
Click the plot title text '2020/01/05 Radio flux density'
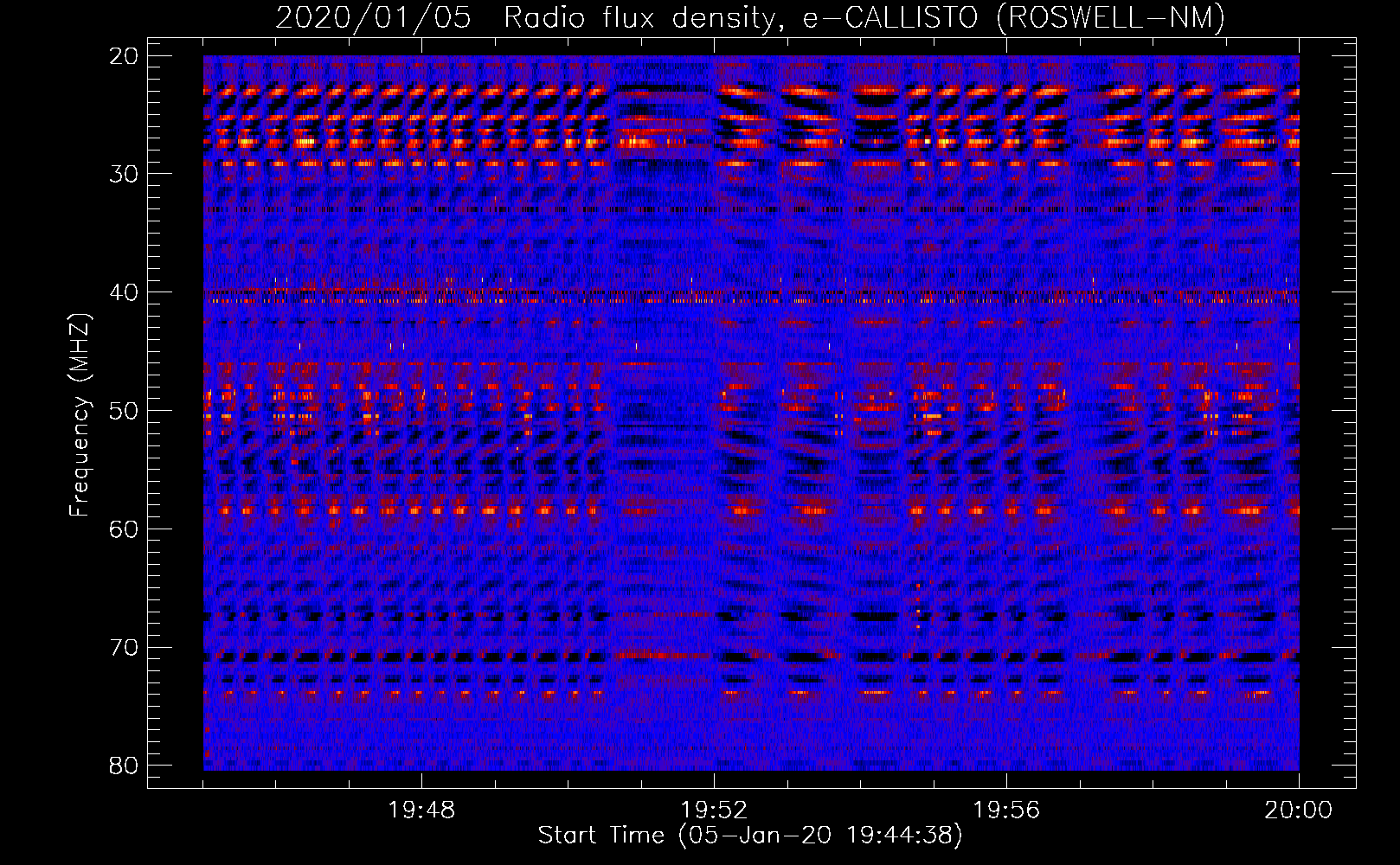526,18
